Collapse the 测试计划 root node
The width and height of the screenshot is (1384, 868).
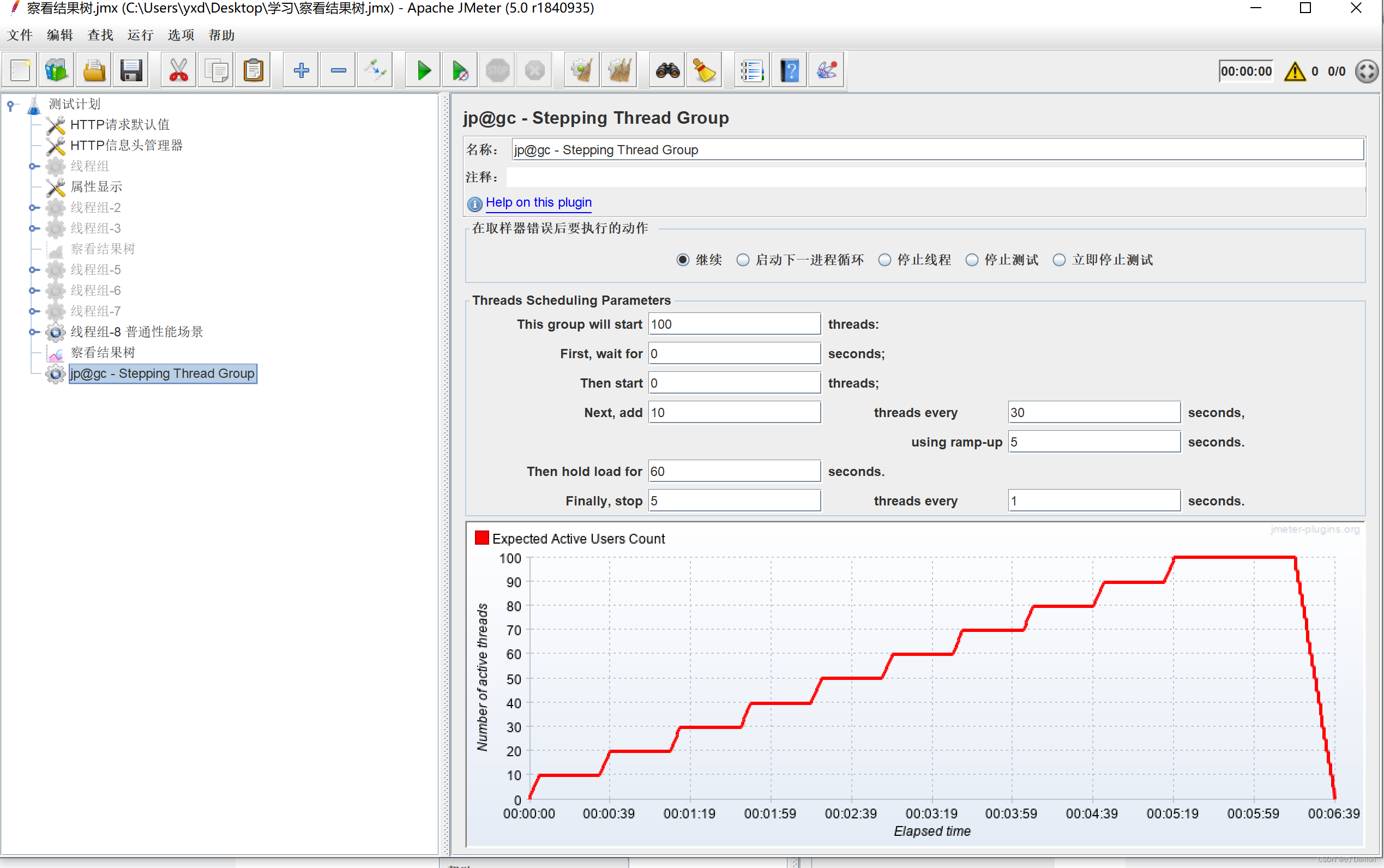(x=10, y=105)
